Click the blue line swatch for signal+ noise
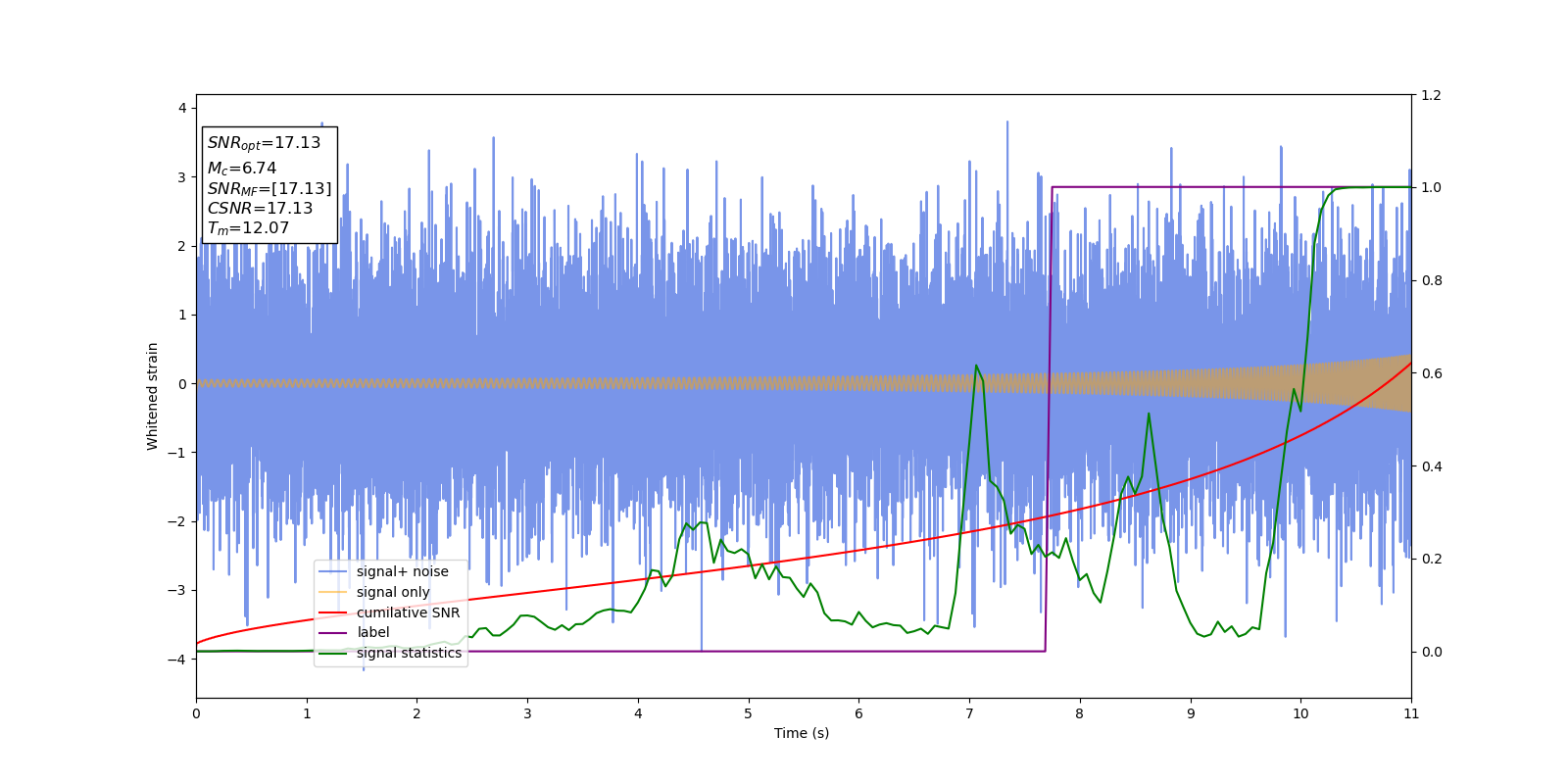Image resolution: width=1568 pixels, height=784 pixels. coord(333,571)
